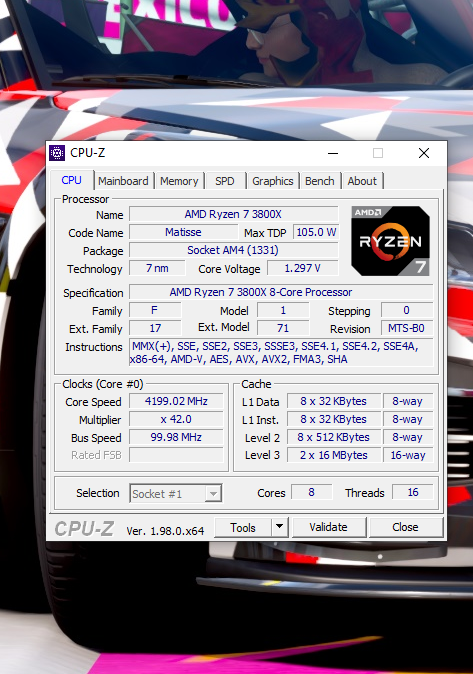The height and width of the screenshot is (674, 473).
Task: Click the Max TDP value 105.0 W
Action: point(316,232)
